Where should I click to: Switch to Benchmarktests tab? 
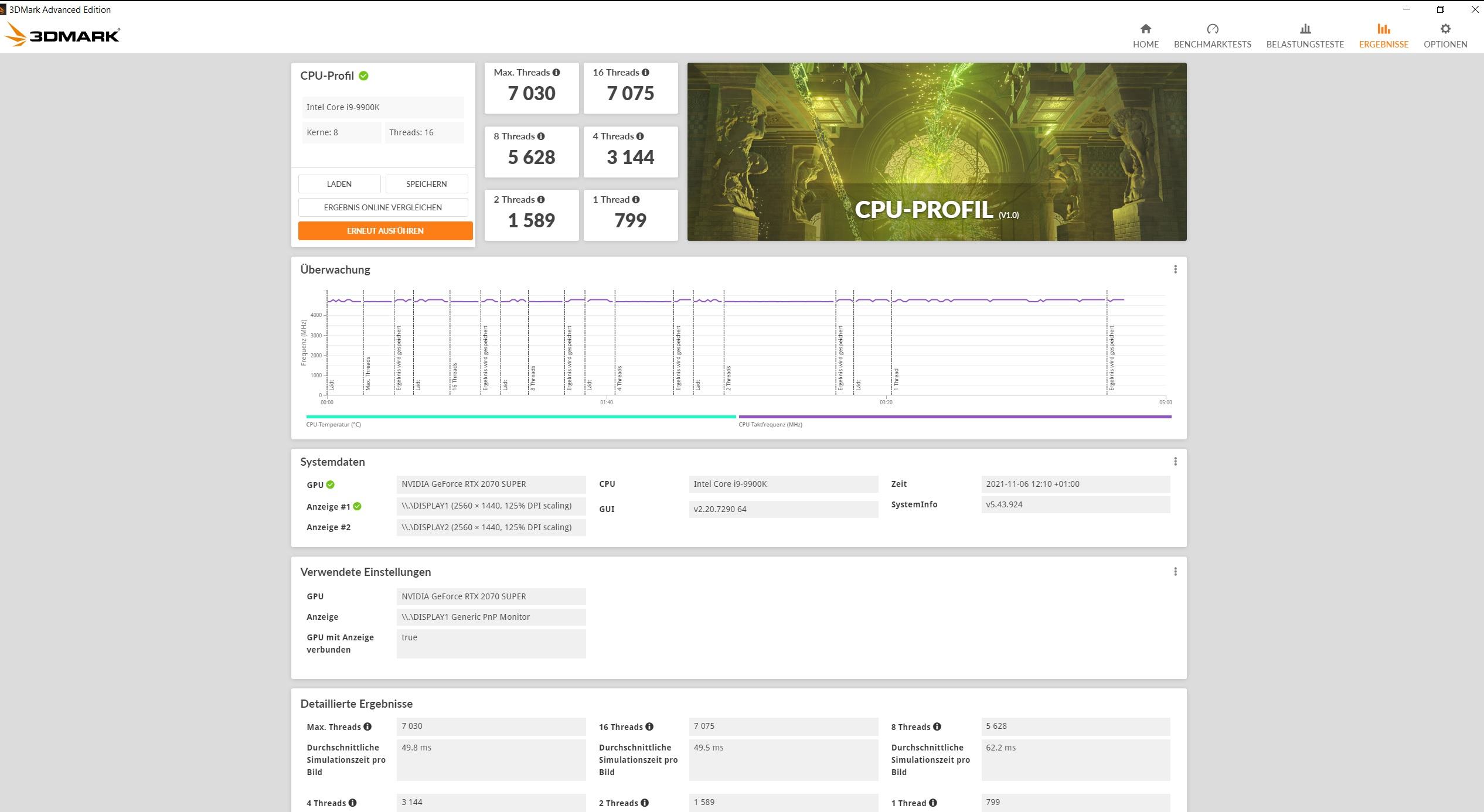pos(1212,36)
